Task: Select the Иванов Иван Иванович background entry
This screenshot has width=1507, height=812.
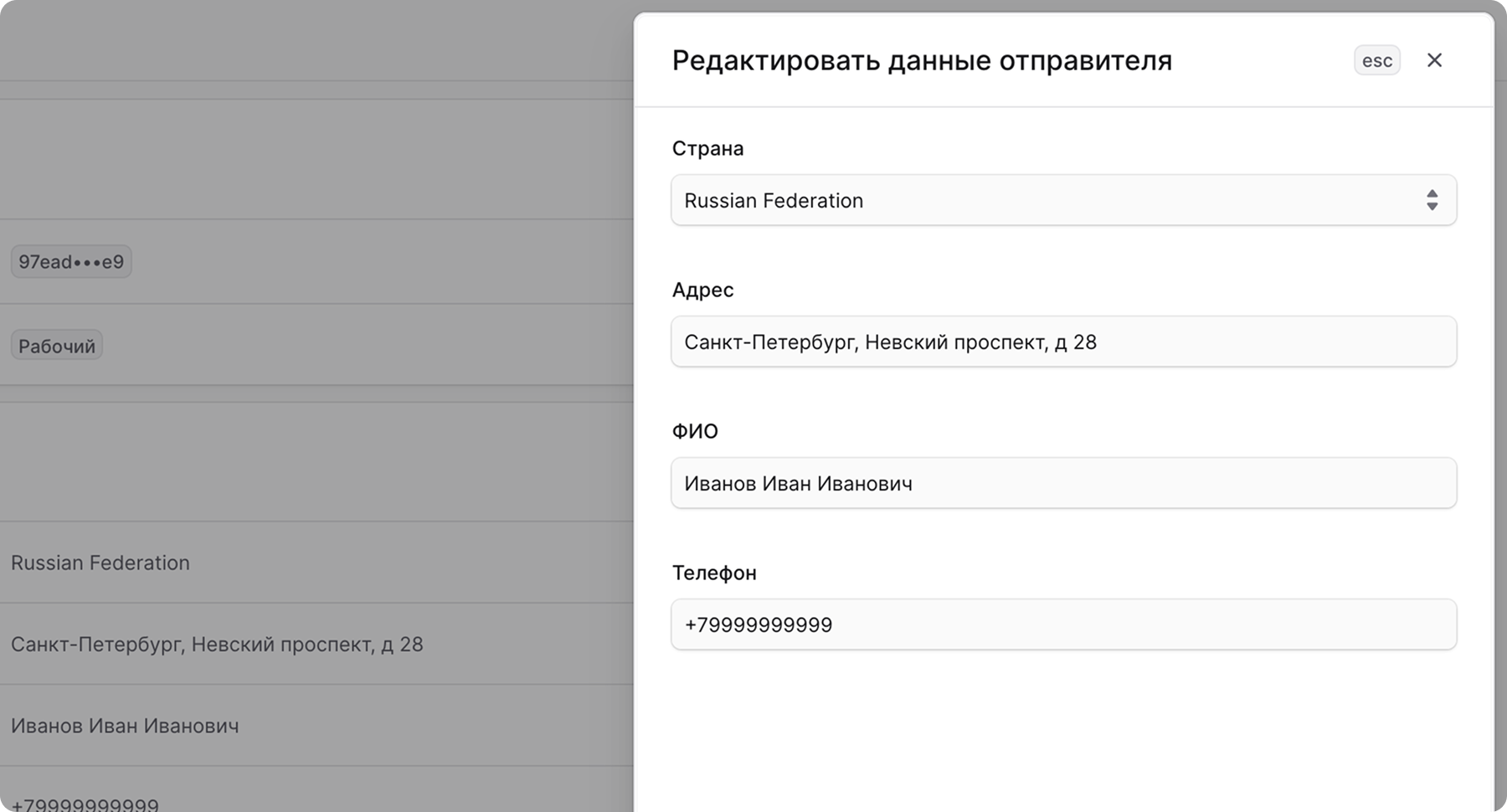Action: (x=124, y=726)
